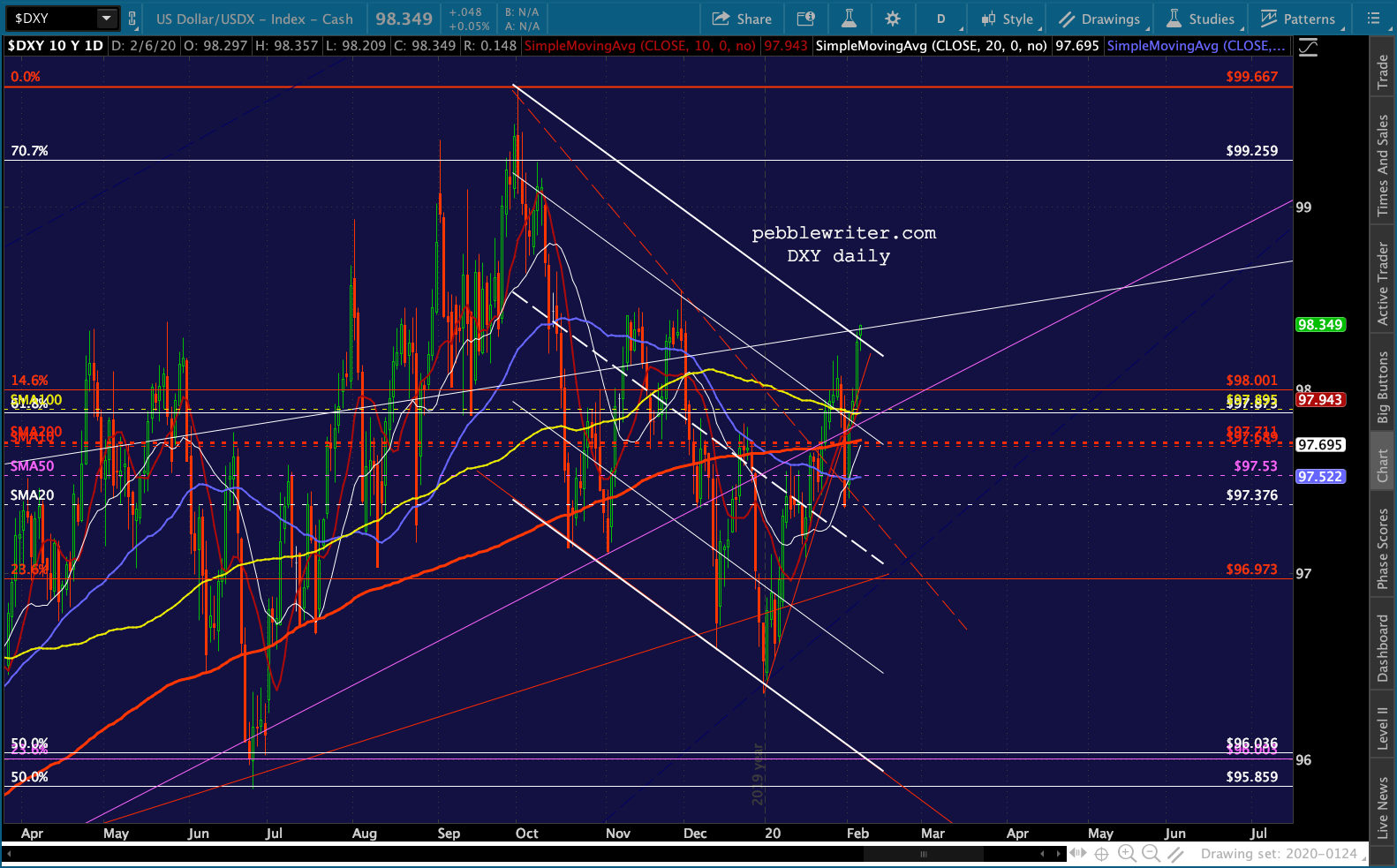This screenshot has width=1397, height=868.
Task: Open the flask Edit Studies icon
Action: click(x=849, y=19)
